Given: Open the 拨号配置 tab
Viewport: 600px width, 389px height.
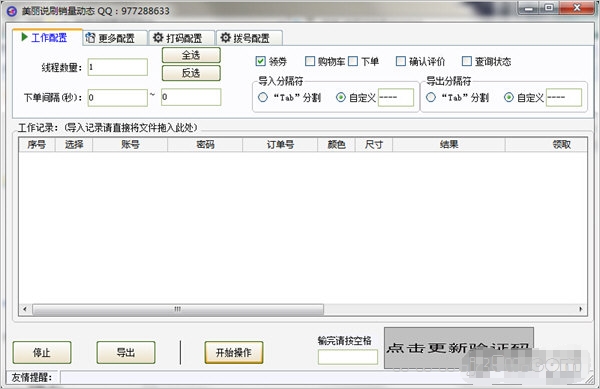Looking at the screenshot, I should click(249, 38).
